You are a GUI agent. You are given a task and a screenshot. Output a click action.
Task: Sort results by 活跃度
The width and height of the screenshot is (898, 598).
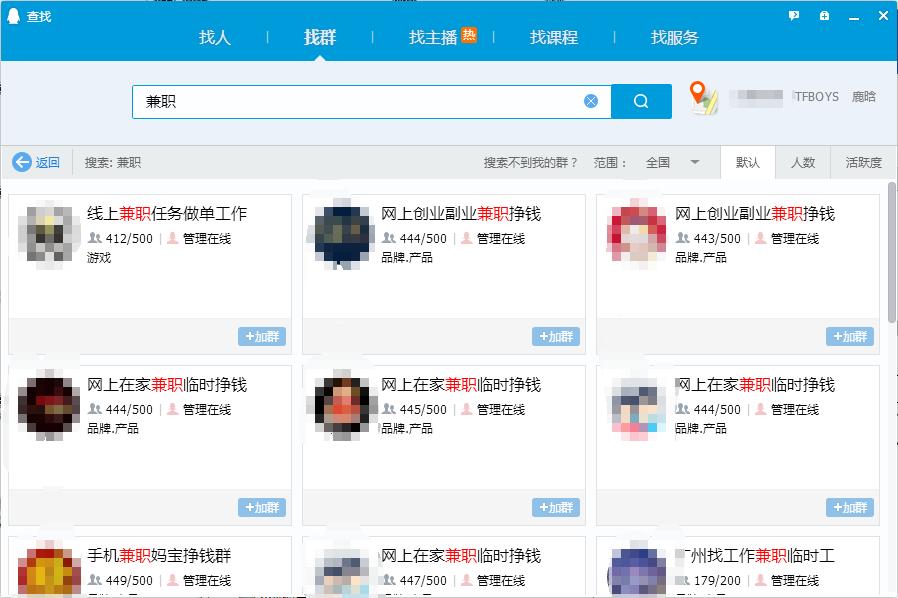pos(862,162)
